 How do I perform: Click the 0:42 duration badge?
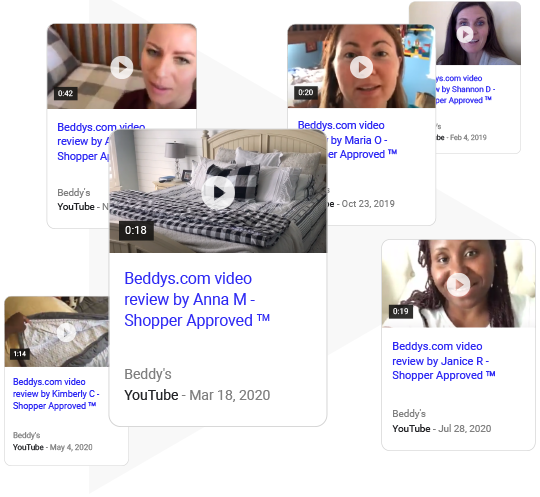(x=65, y=93)
